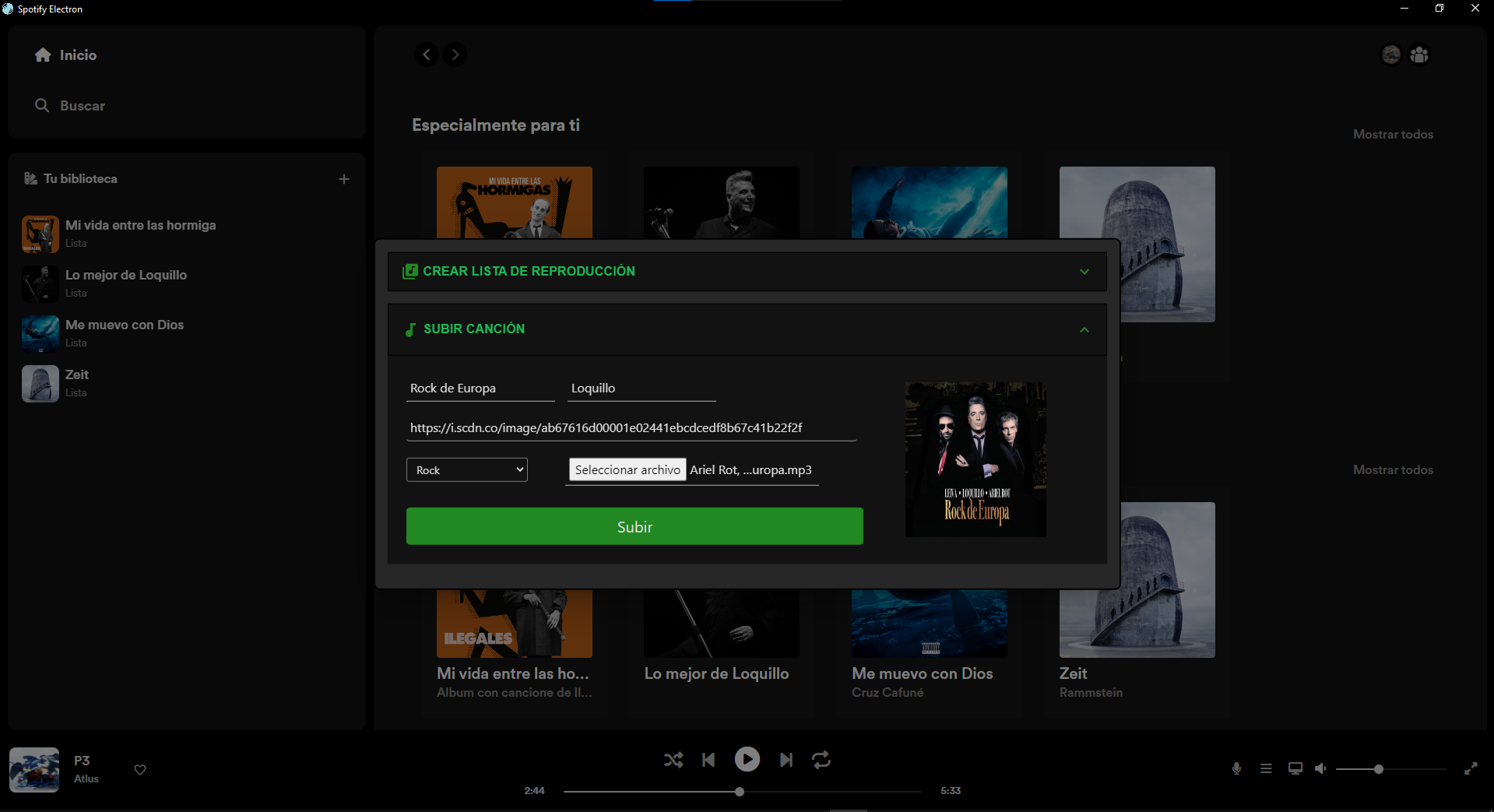Edit the thumbnail URL field
The width and height of the screenshot is (1494, 812).
coord(631,428)
